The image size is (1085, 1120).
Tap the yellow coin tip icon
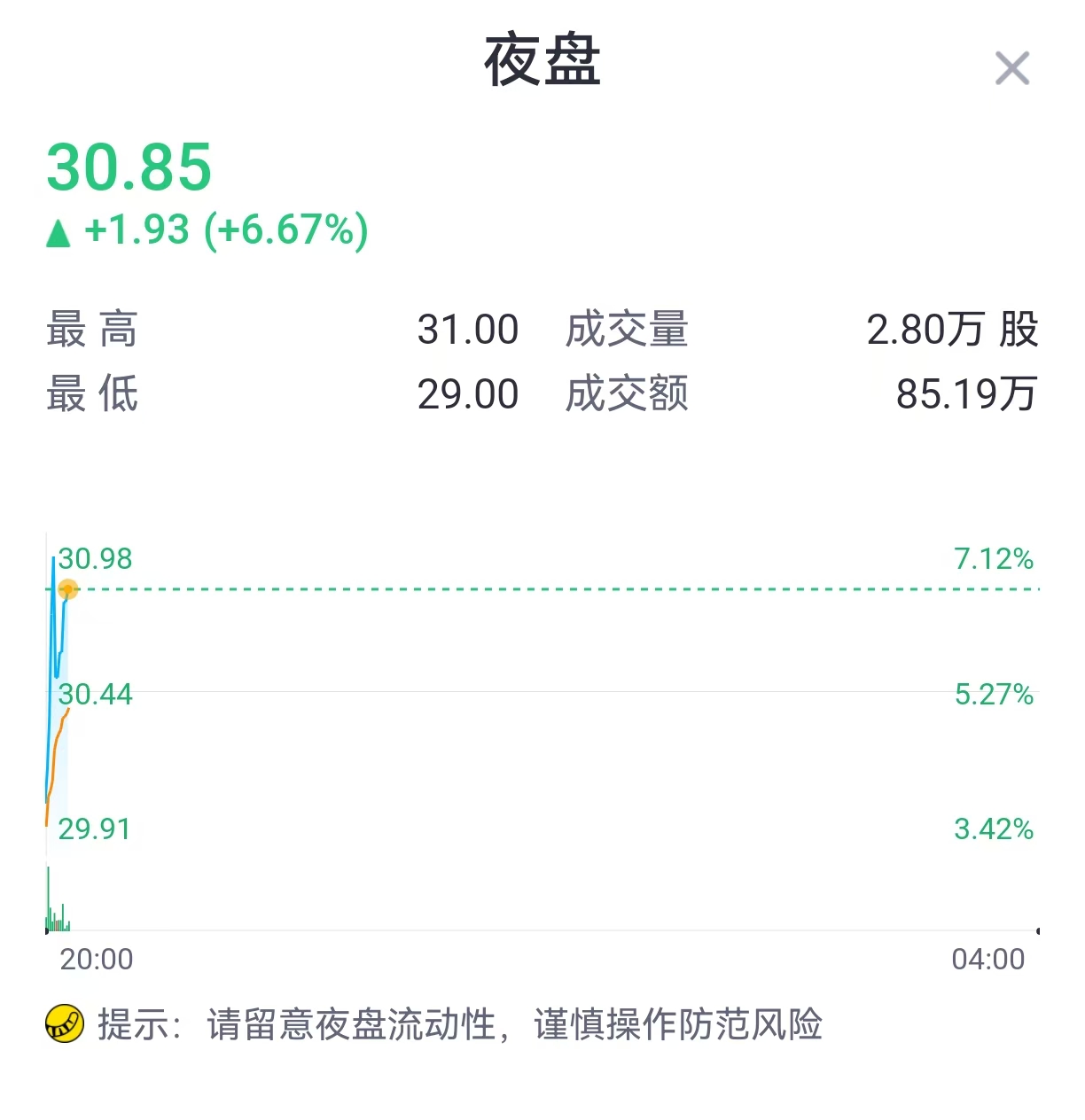65,1023
